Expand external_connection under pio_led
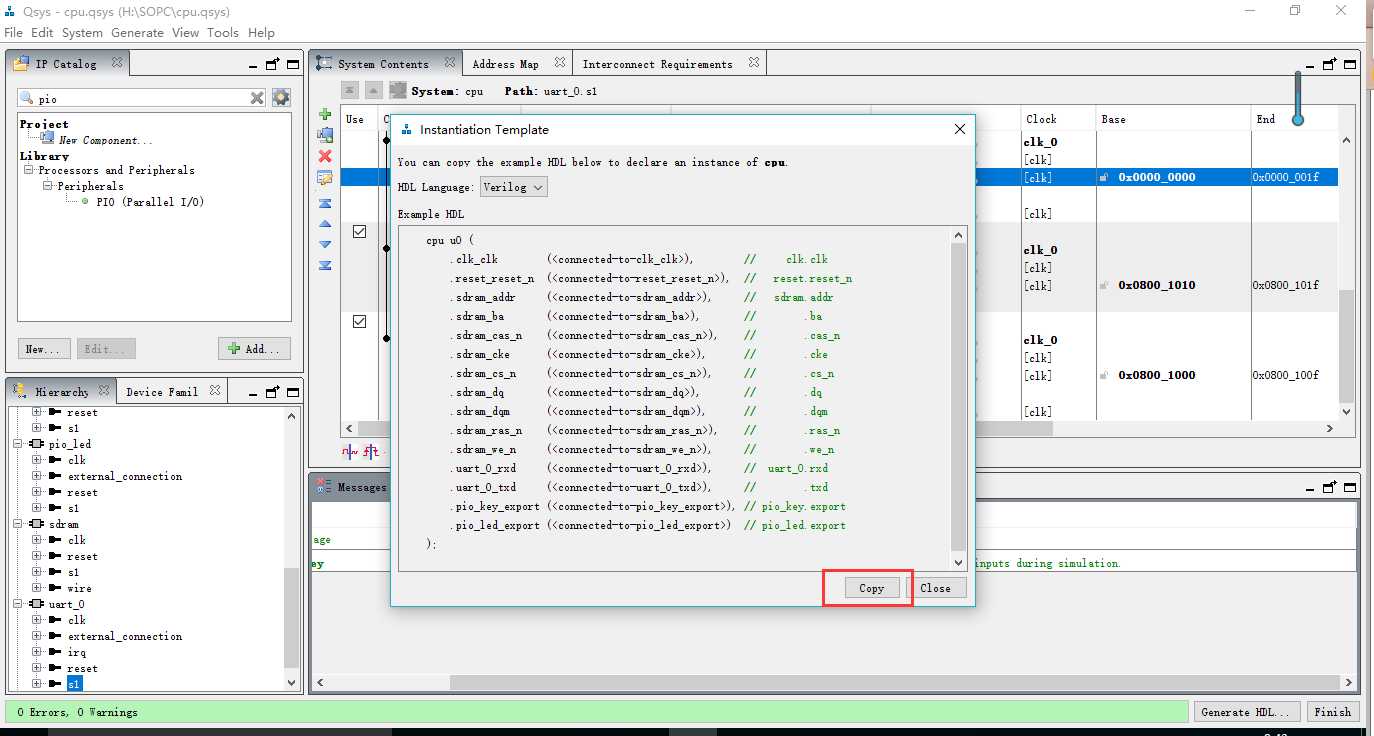1374x736 pixels. pos(37,476)
